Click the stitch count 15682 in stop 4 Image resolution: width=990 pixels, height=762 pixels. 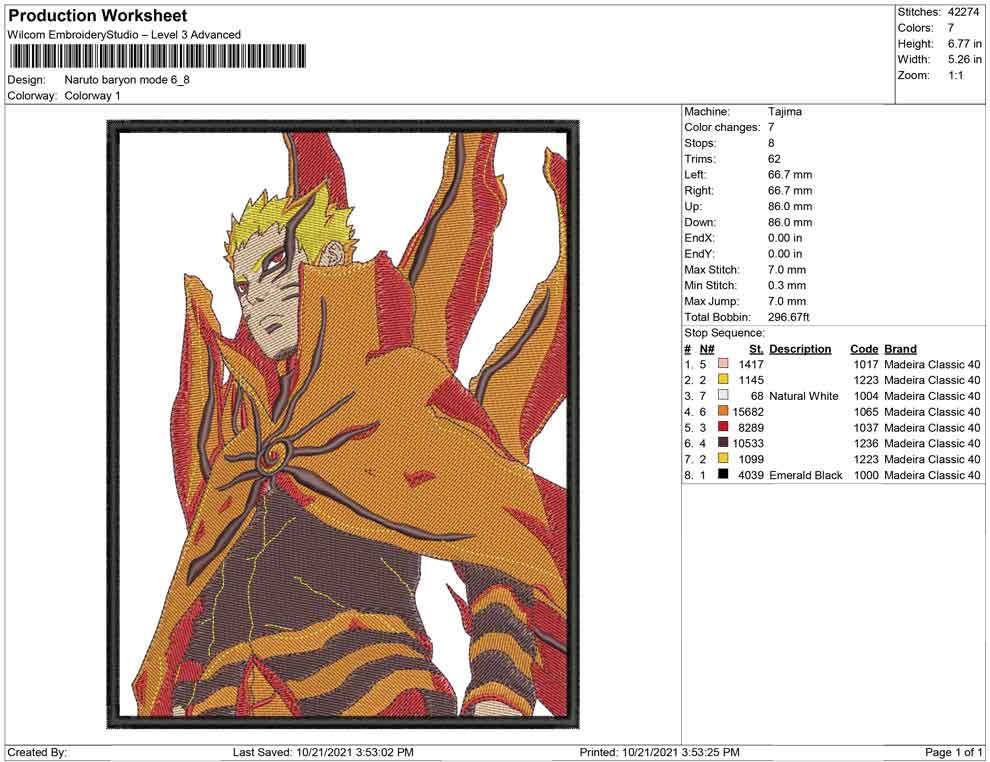(x=748, y=412)
